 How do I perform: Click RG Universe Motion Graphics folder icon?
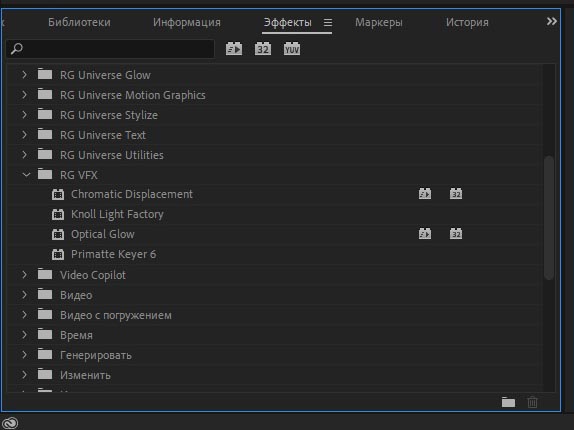[45, 94]
